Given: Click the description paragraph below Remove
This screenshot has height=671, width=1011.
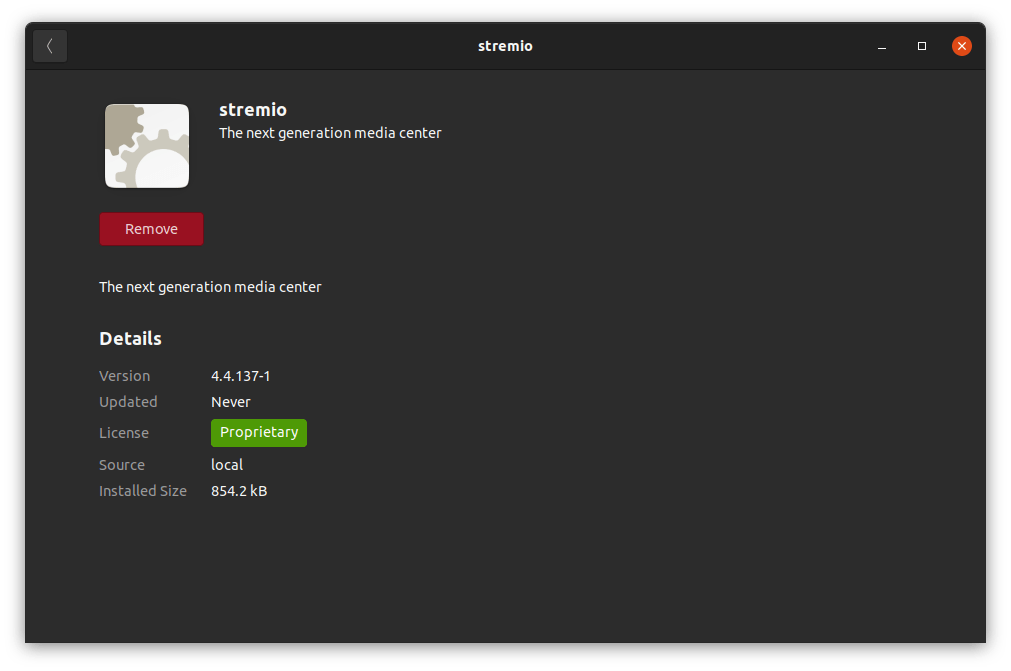Looking at the screenshot, I should tap(210, 287).
